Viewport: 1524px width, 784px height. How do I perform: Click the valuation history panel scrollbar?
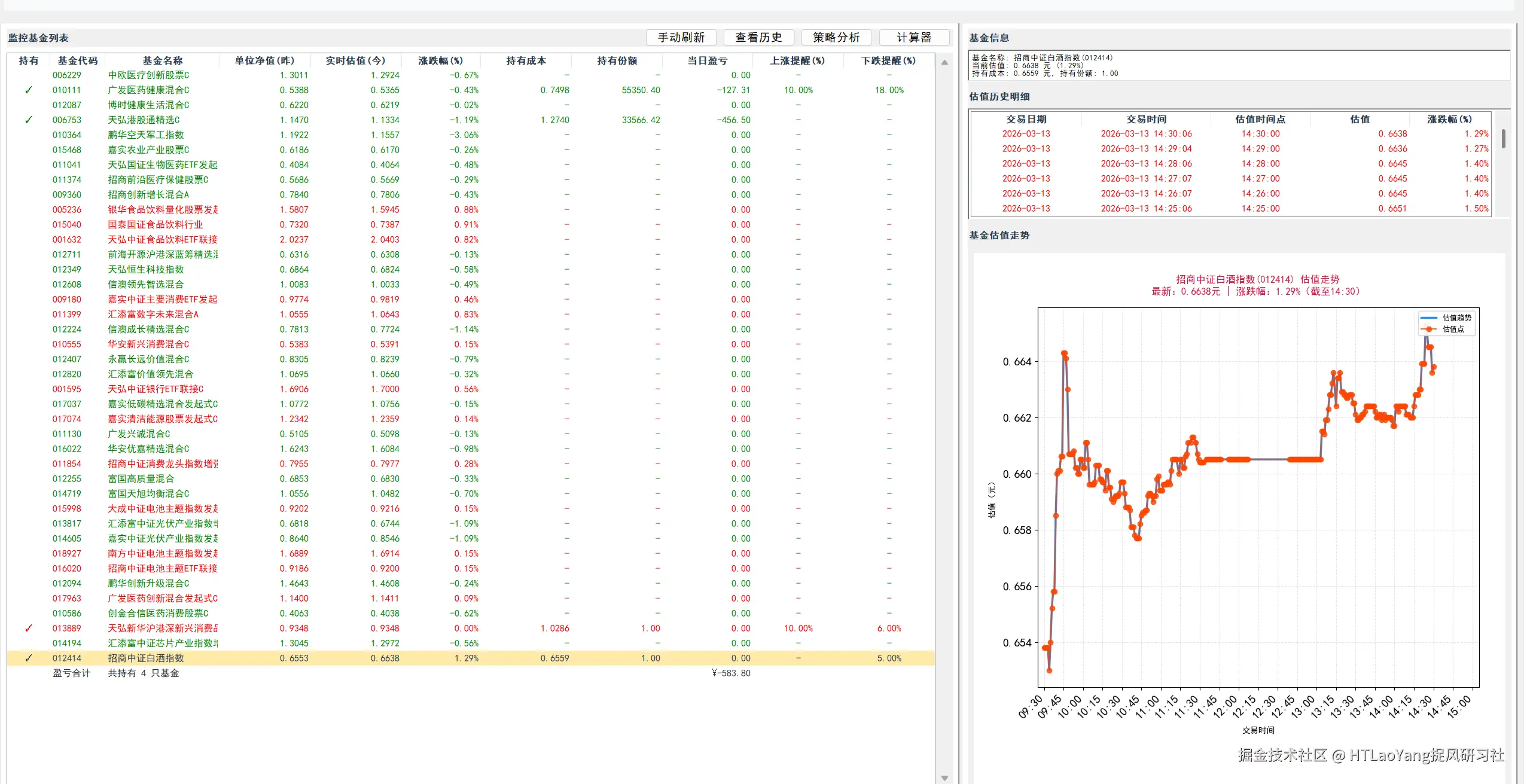1503,139
